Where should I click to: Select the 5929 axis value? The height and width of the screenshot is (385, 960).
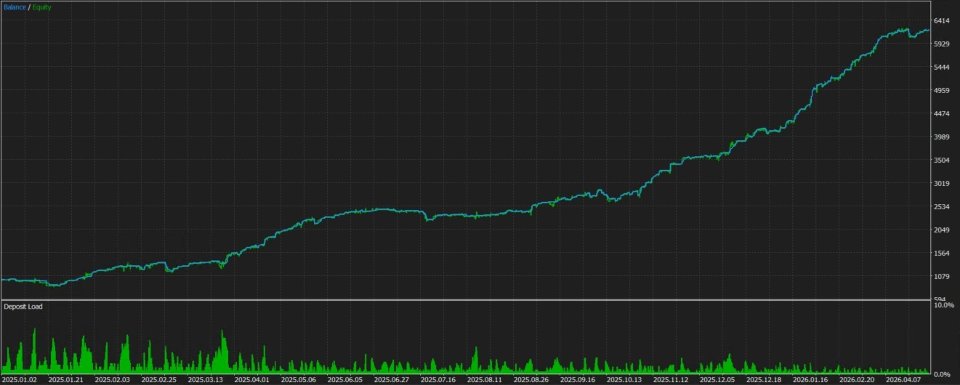[941, 43]
